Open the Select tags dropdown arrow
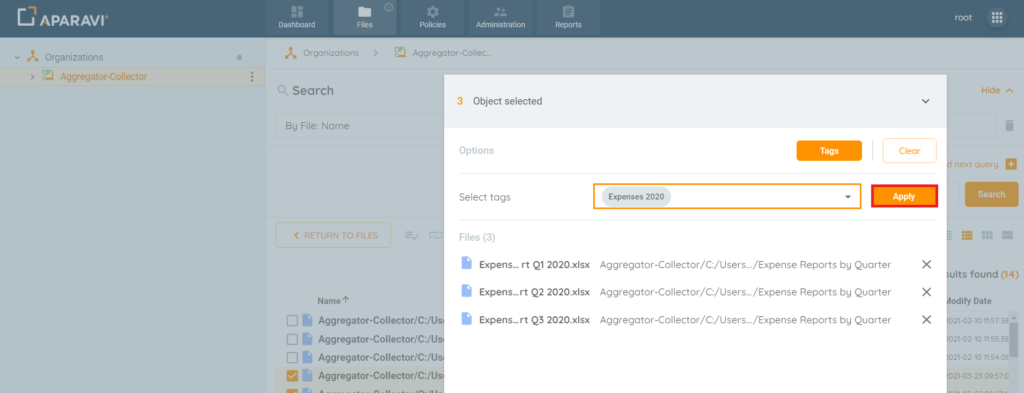 (x=848, y=197)
